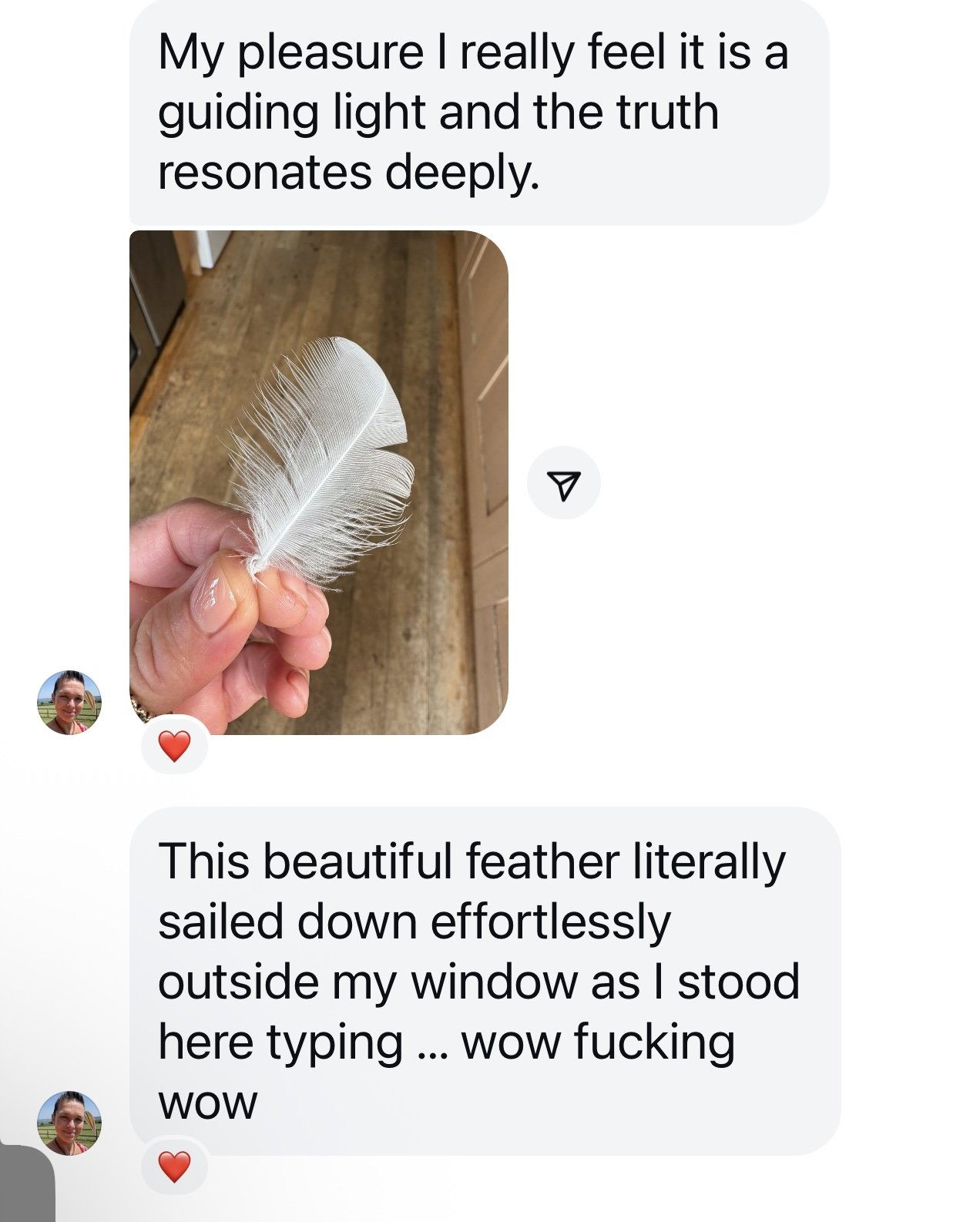The width and height of the screenshot is (980, 1222).
Task: Tap the lone 'wow' on the last line
Action: tap(207, 1104)
